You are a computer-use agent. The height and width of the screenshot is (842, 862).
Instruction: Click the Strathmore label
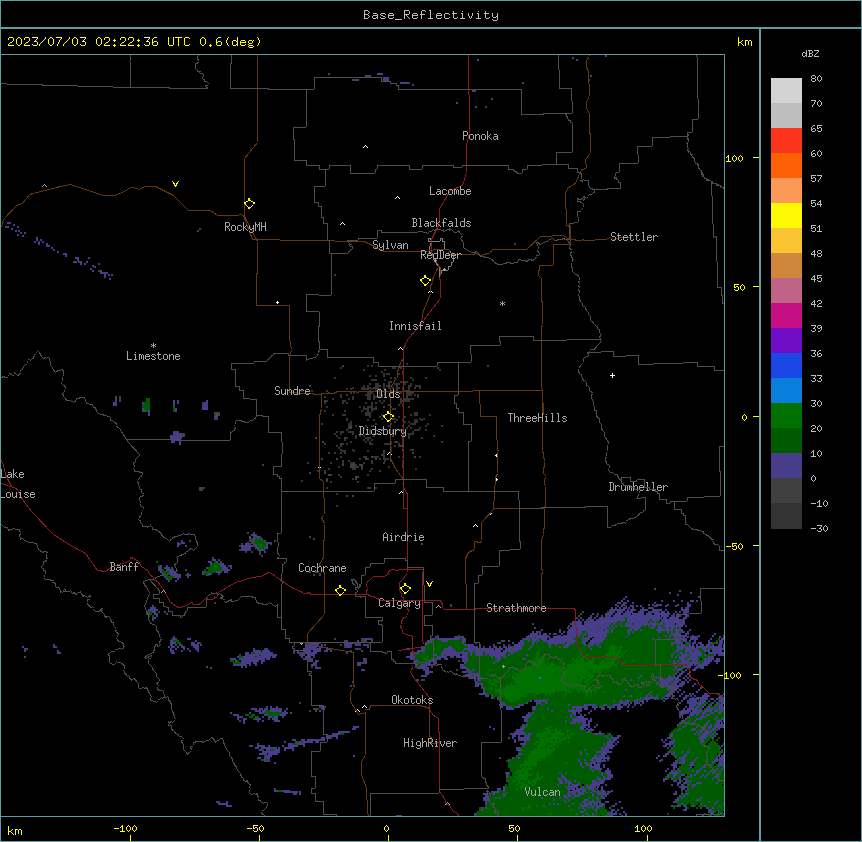pyautogui.click(x=516, y=608)
